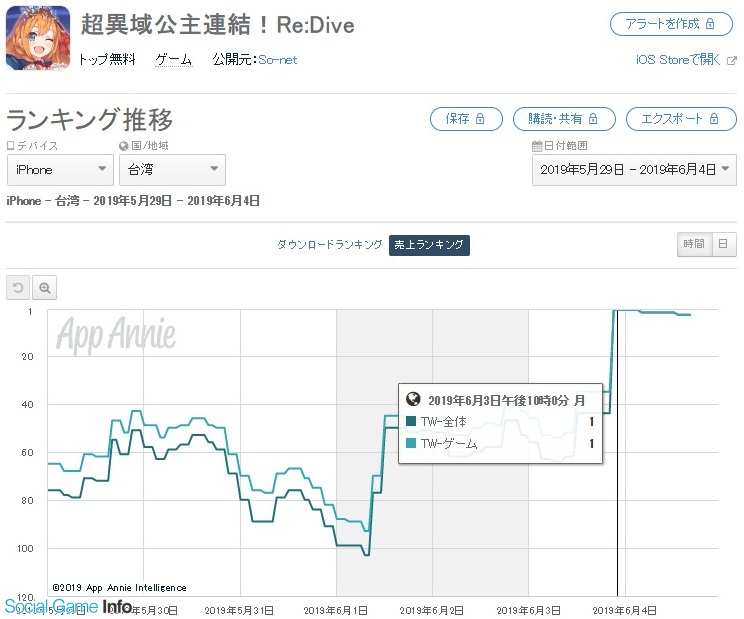Click the external link icon beside iOS Store
The width and height of the screenshot is (744, 619).
coord(732,61)
